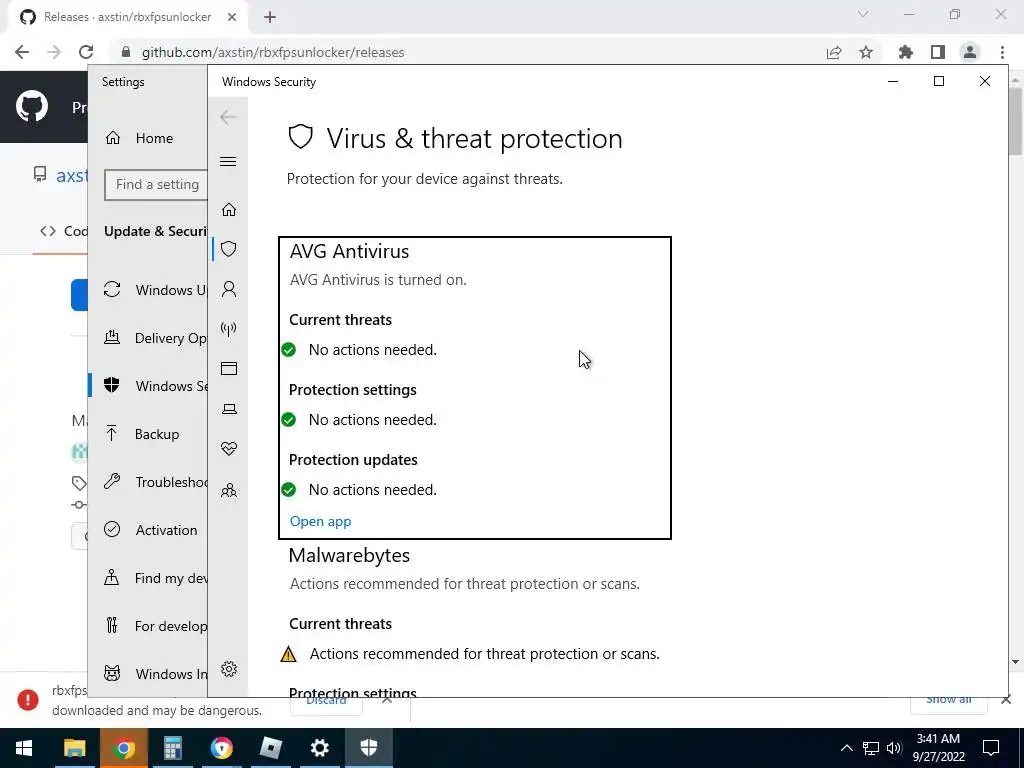1024x768 pixels.
Task: Open Chrome profile avatar
Action: pyautogui.click(x=970, y=52)
